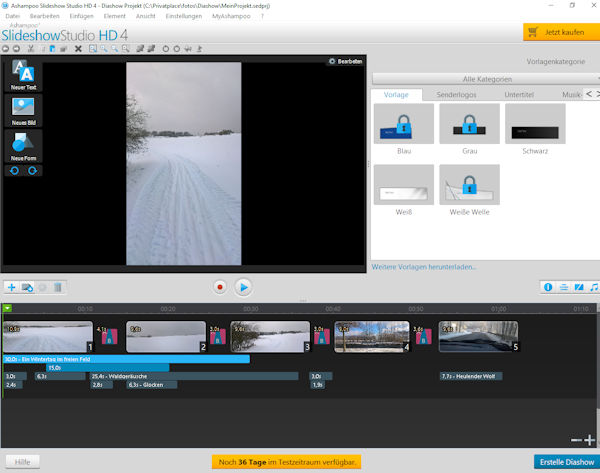Rotate element clockwise below Neue Form
Image resolution: width=600 pixels, height=473 pixels.
(x=33, y=171)
